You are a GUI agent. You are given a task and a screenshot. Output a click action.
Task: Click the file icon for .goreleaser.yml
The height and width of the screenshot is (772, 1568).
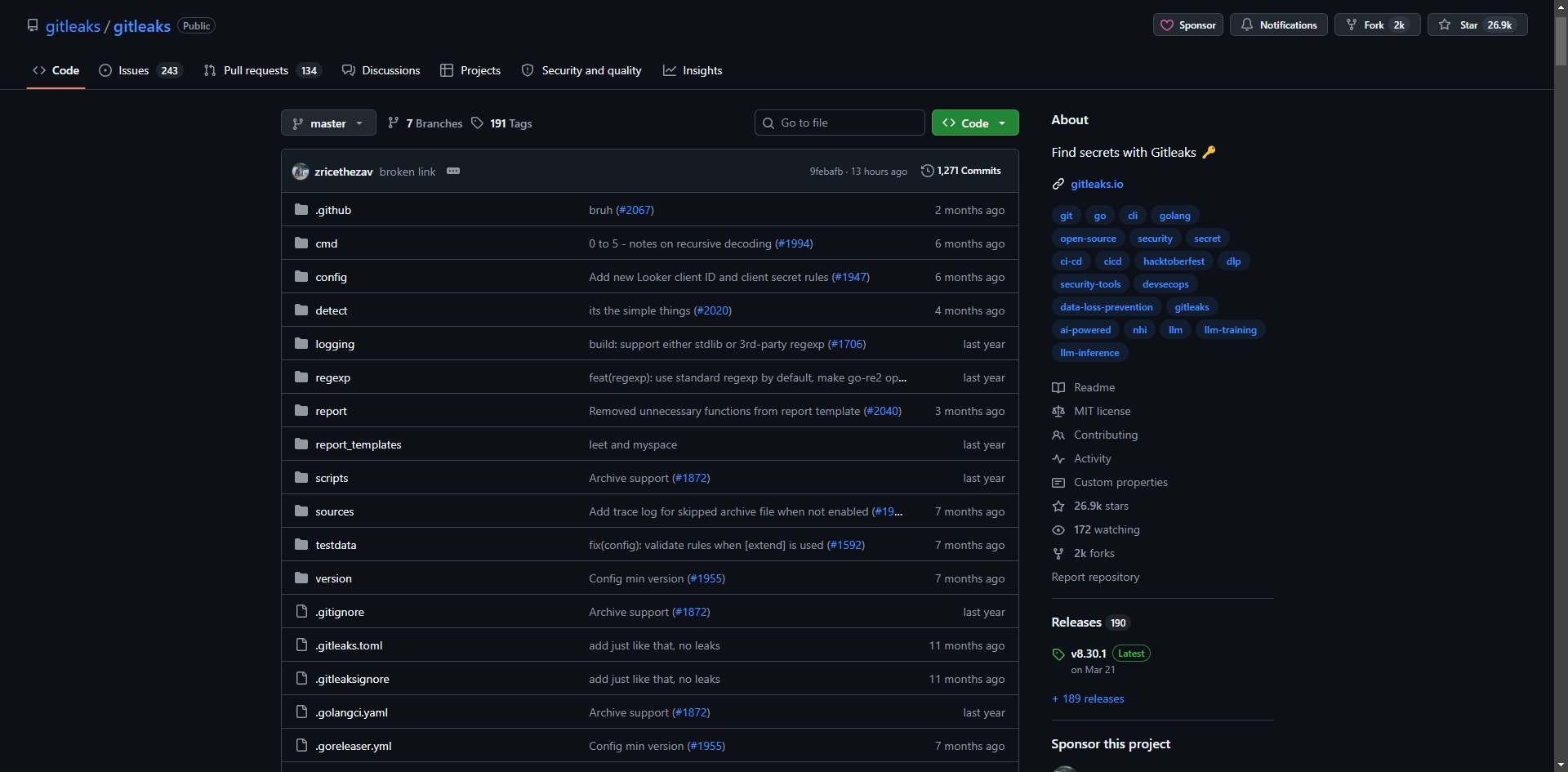(x=301, y=746)
